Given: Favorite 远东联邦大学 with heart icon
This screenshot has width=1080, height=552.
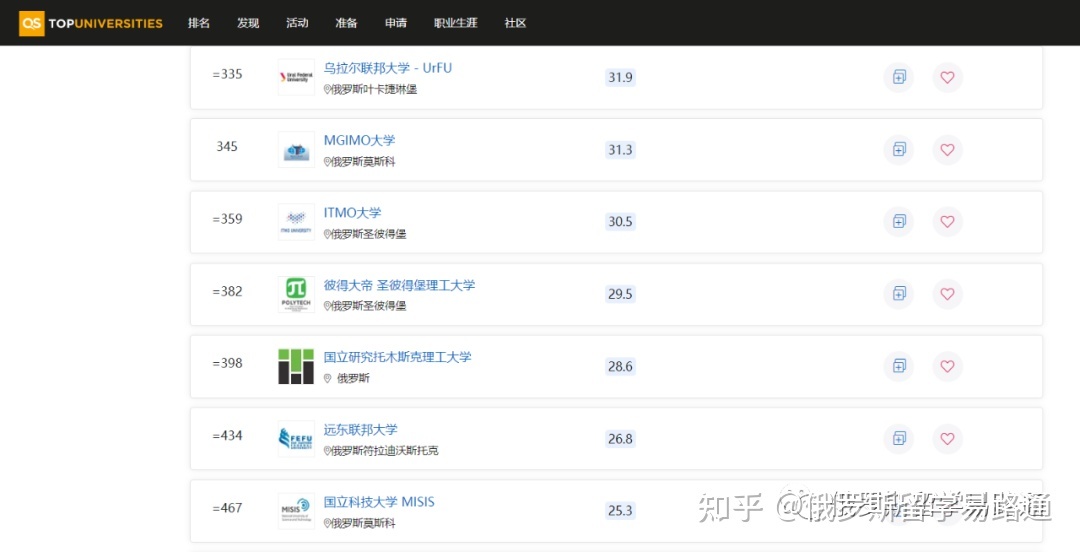Looking at the screenshot, I should (x=948, y=438).
